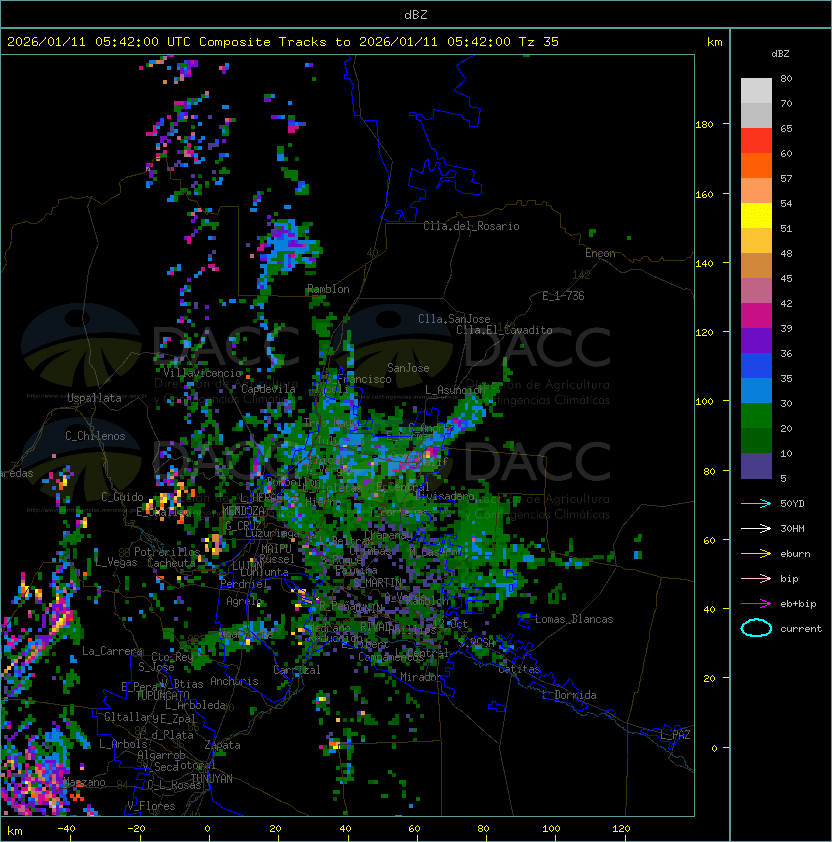Click the light blue swatch above 30
832x842 pixels.
756,390
